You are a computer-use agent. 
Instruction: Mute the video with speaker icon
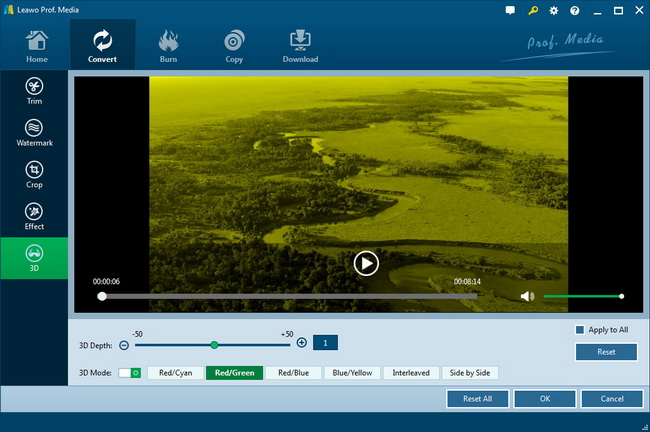pyautogui.click(x=527, y=296)
